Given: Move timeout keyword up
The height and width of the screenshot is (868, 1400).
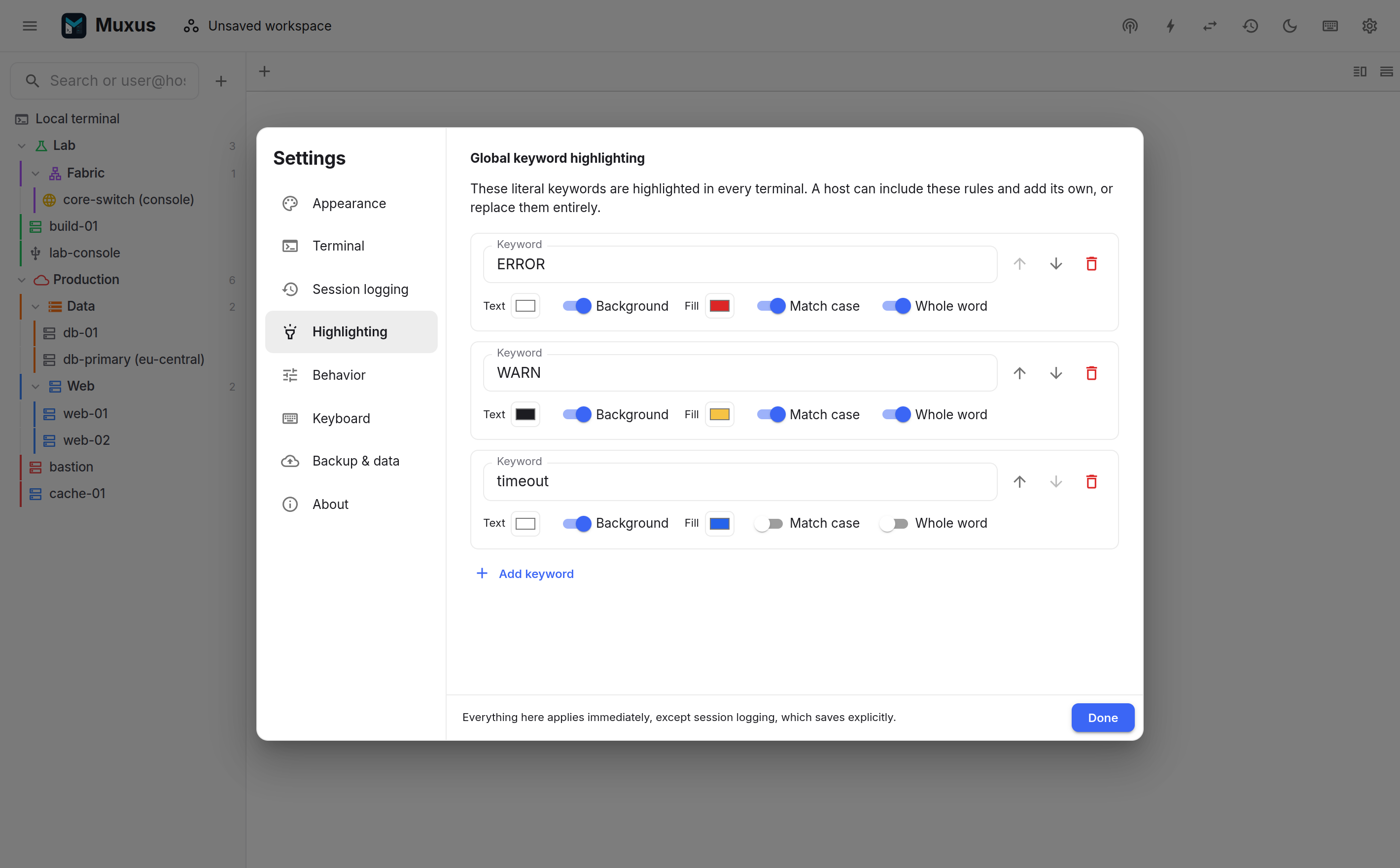Looking at the screenshot, I should (x=1019, y=481).
